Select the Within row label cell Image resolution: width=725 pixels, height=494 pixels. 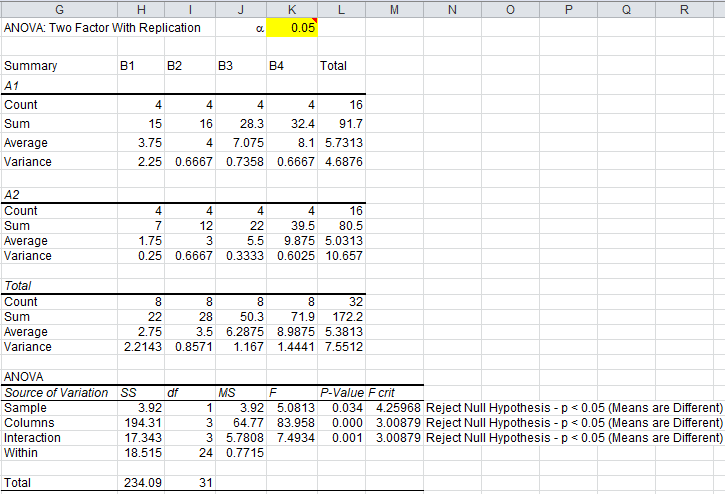pos(21,453)
